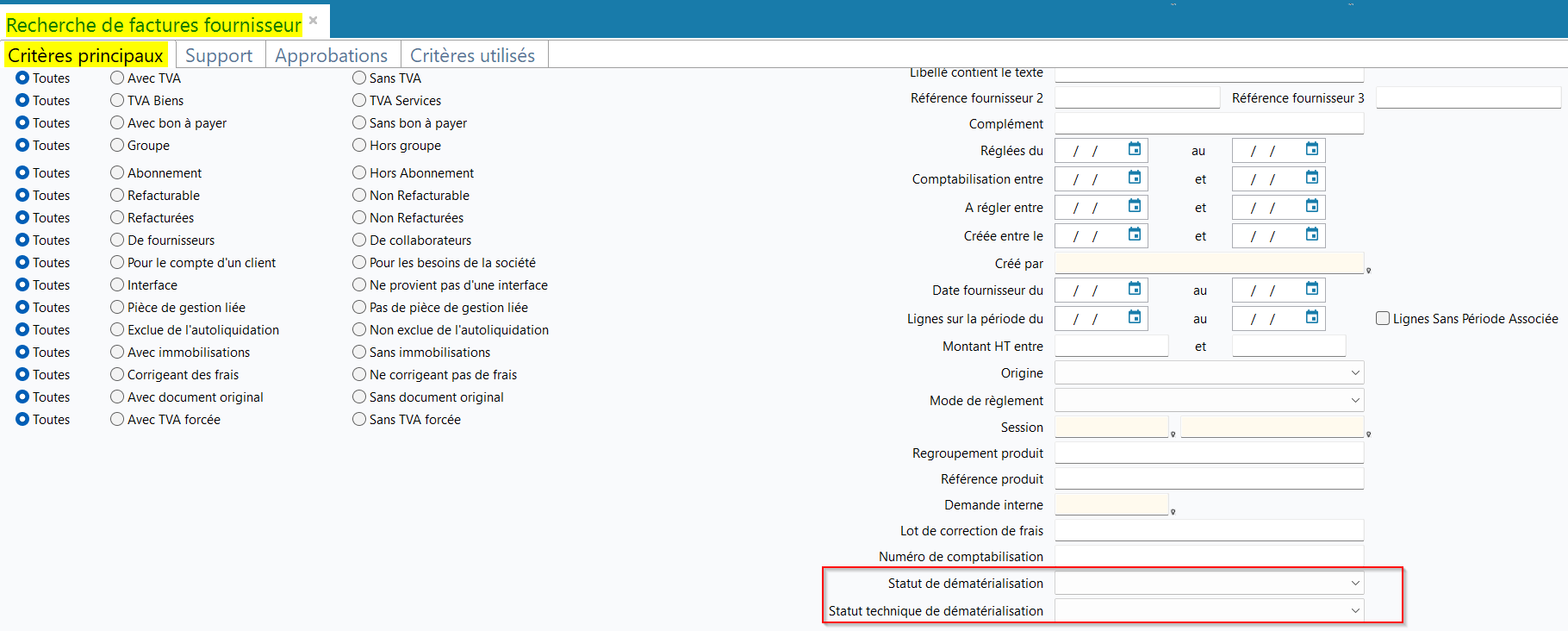Close the Recherche de factures fournisseur tab

(x=314, y=21)
